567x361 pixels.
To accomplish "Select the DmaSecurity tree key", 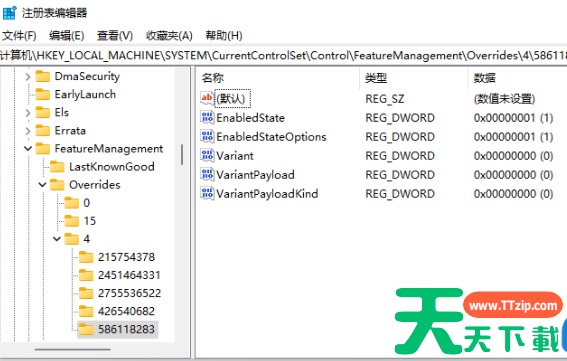I will tap(87, 76).
